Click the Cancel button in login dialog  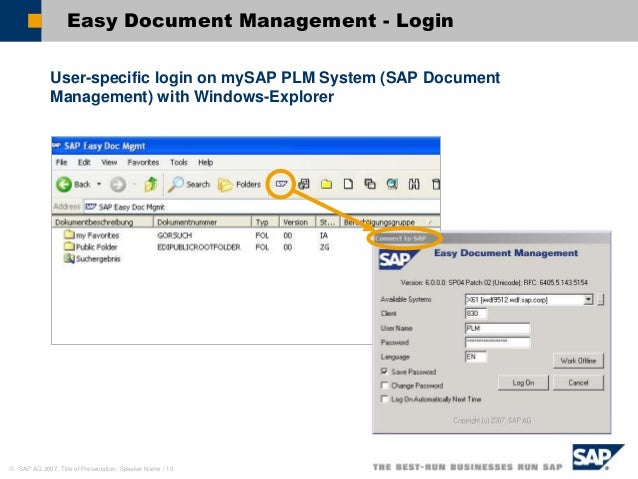click(x=578, y=383)
